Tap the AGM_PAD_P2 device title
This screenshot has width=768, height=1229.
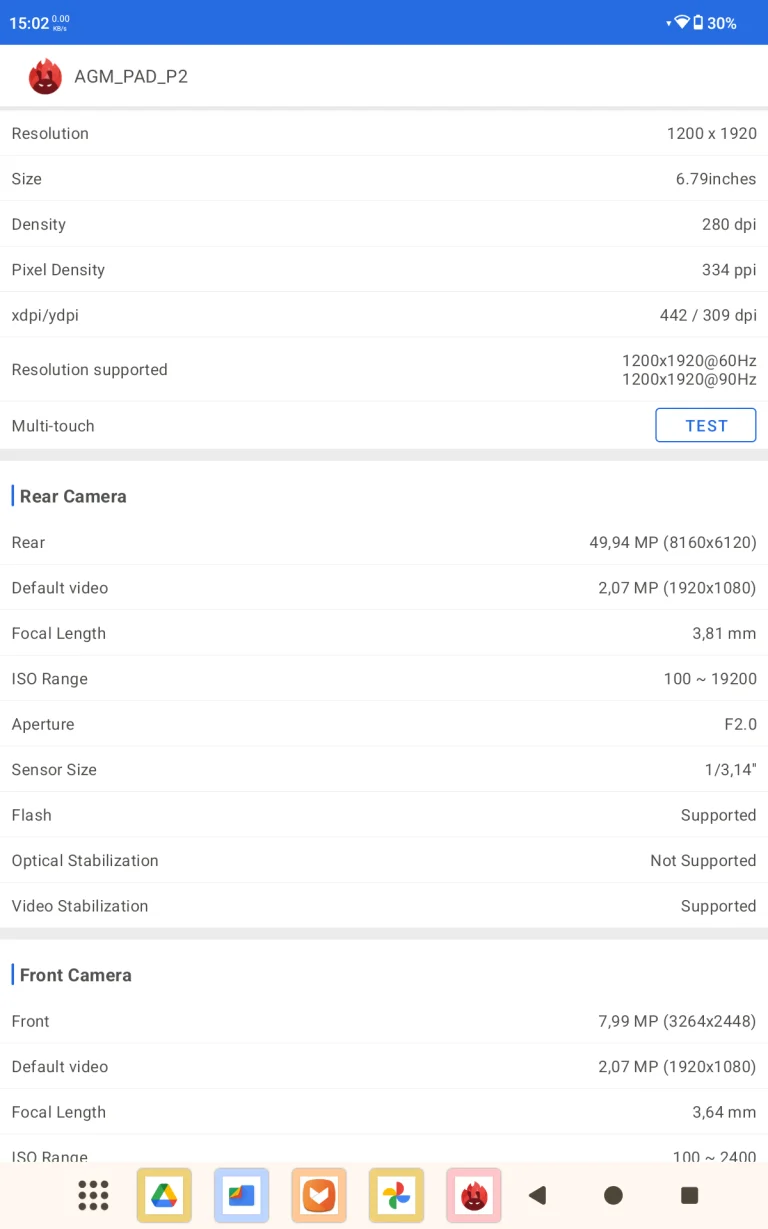point(131,77)
